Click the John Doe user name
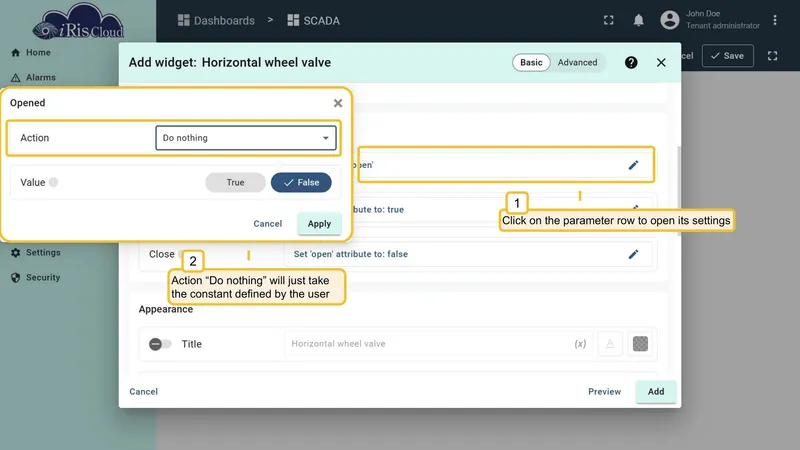800x450 pixels. [x=703, y=14]
